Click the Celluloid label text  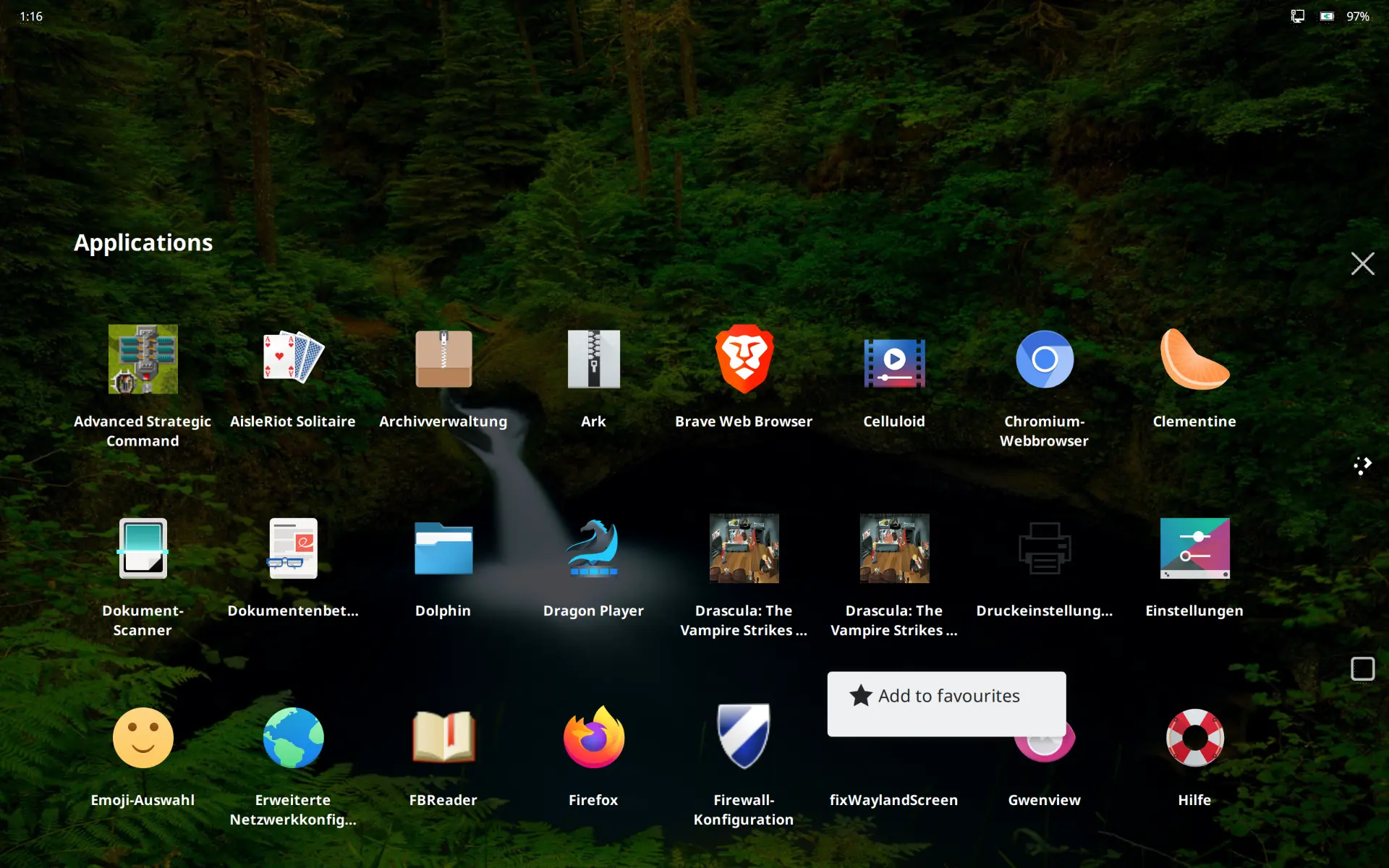pos(894,421)
